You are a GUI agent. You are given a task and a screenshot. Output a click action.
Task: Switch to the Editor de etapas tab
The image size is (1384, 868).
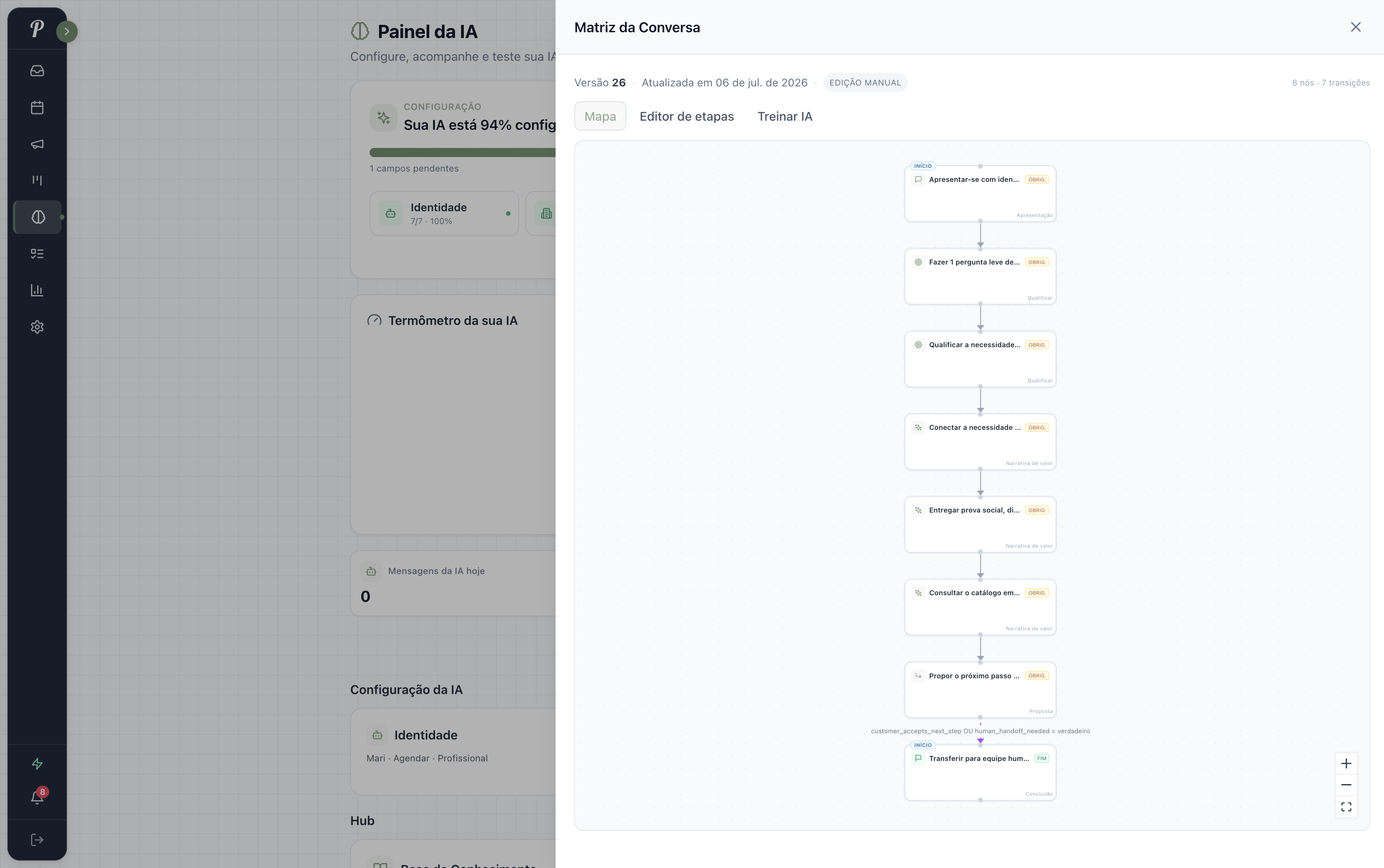coord(687,117)
